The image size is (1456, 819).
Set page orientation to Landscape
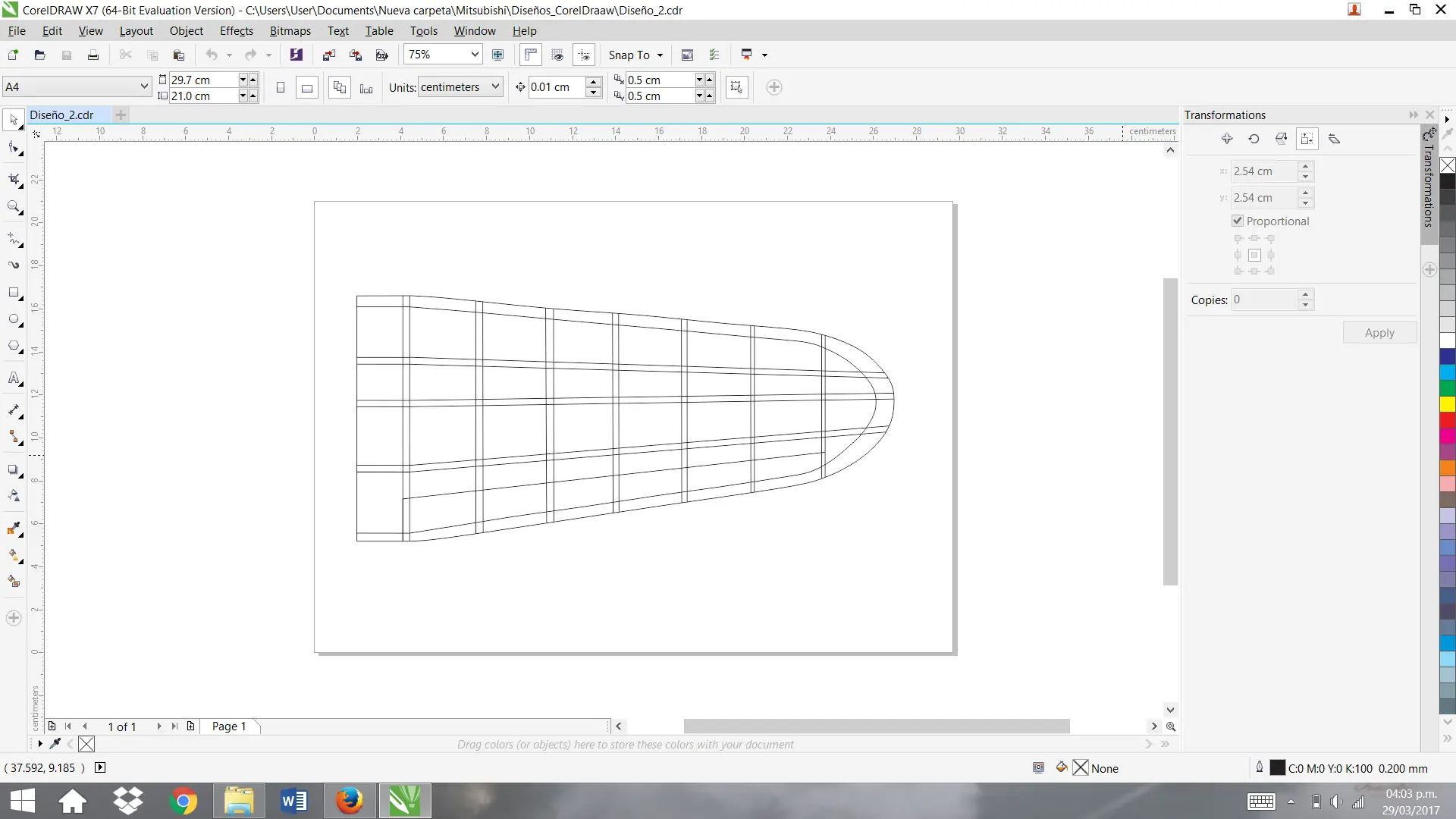coord(307,87)
